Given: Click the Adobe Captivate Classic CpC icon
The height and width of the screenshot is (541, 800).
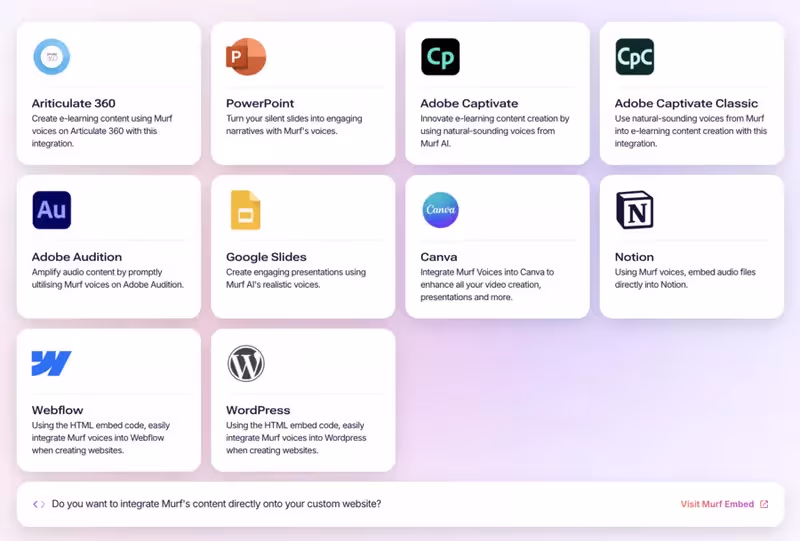Looking at the screenshot, I should point(635,57).
